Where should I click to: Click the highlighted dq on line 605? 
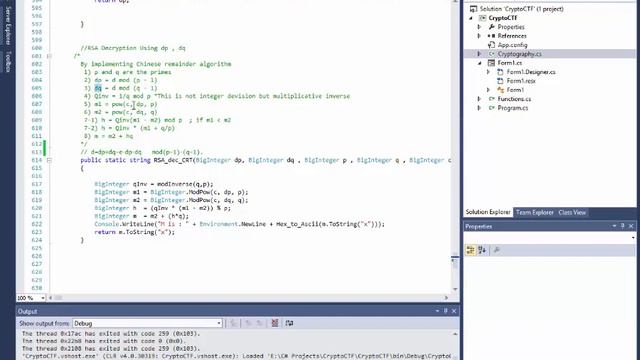(98, 88)
